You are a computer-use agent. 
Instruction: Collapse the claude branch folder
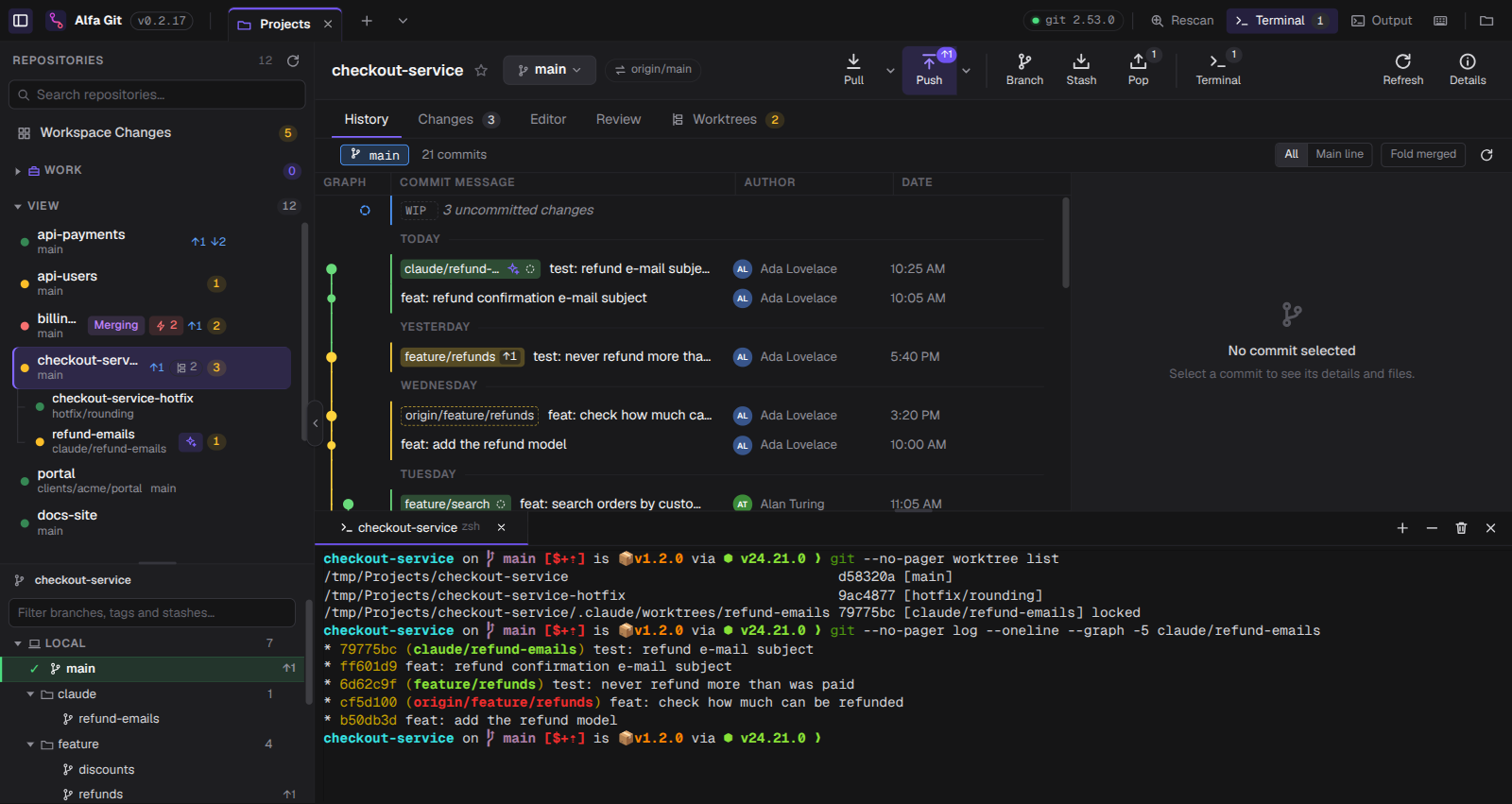pyautogui.click(x=30, y=694)
